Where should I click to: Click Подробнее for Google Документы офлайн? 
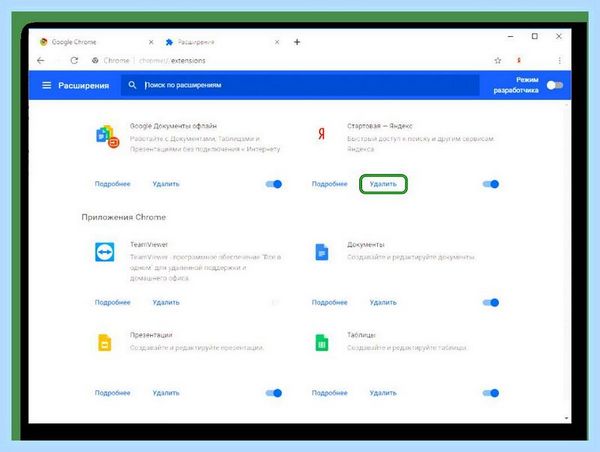(112, 184)
